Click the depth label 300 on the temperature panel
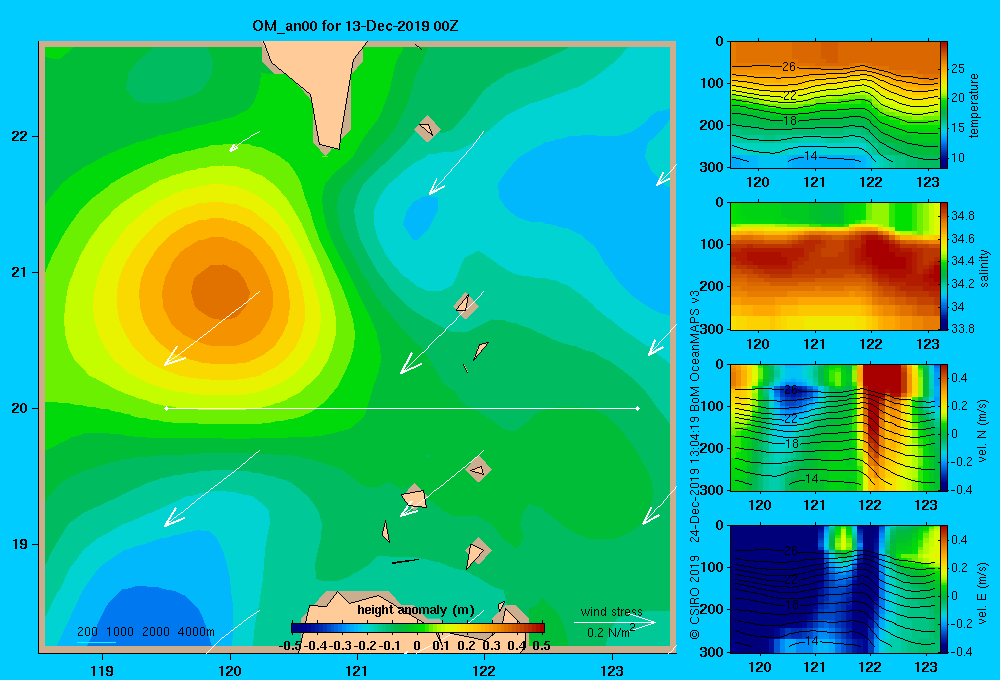Viewport: 1000px width, 680px height. pyautogui.click(x=711, y=167)
